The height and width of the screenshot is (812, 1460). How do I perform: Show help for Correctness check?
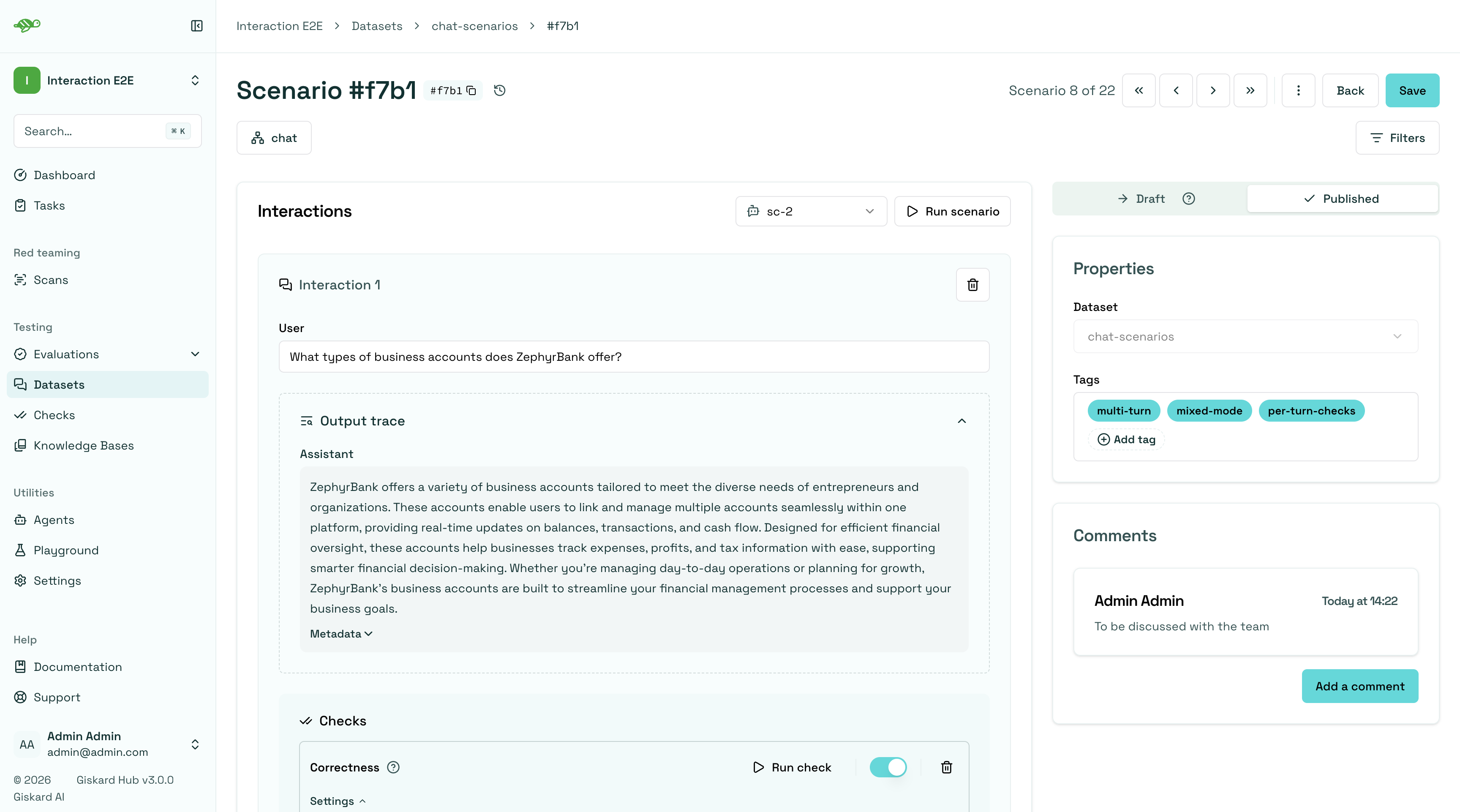393,767
